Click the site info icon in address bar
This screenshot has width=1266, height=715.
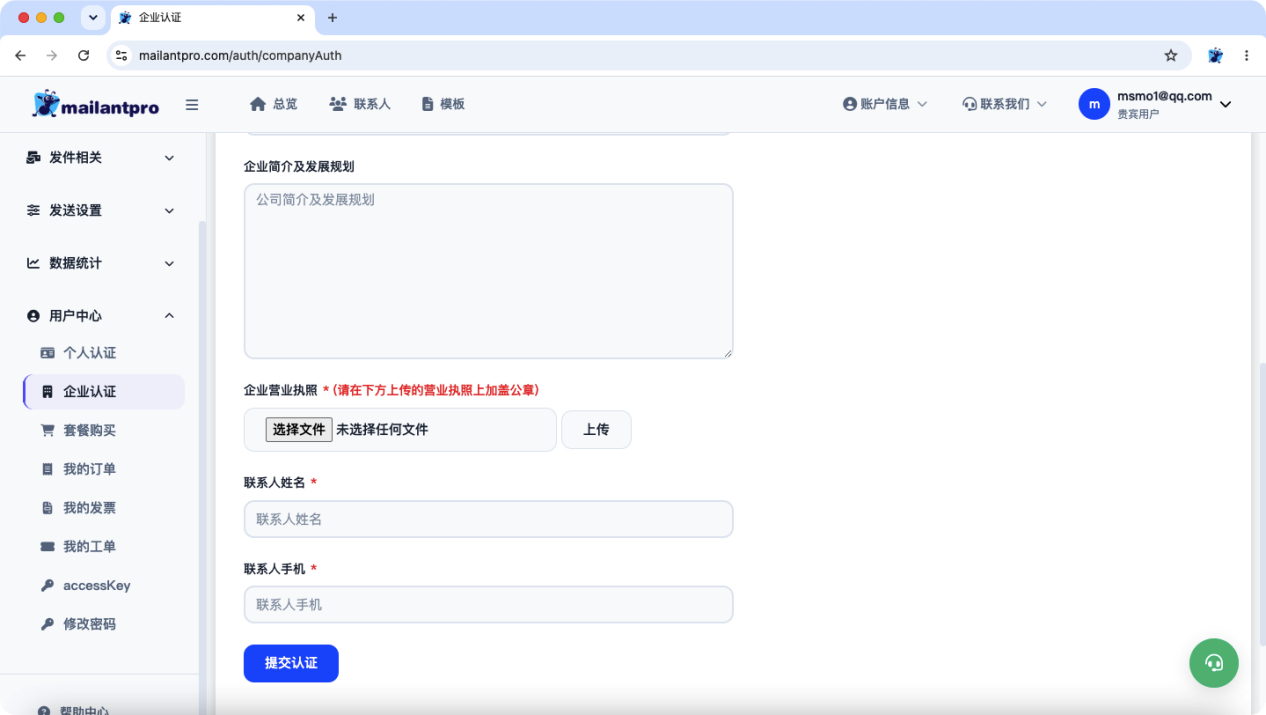[122, 56]
